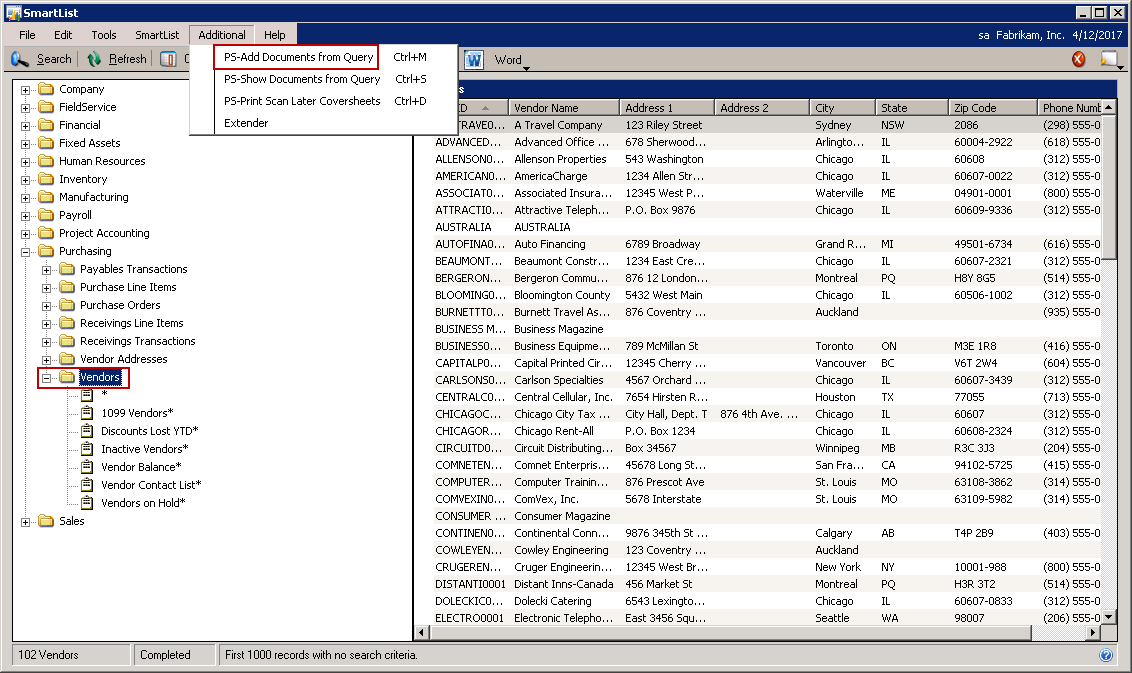Viewport: 1132px width, 673px height.
Task: Click the help icon in status bar
Action: click(1106, 655)
